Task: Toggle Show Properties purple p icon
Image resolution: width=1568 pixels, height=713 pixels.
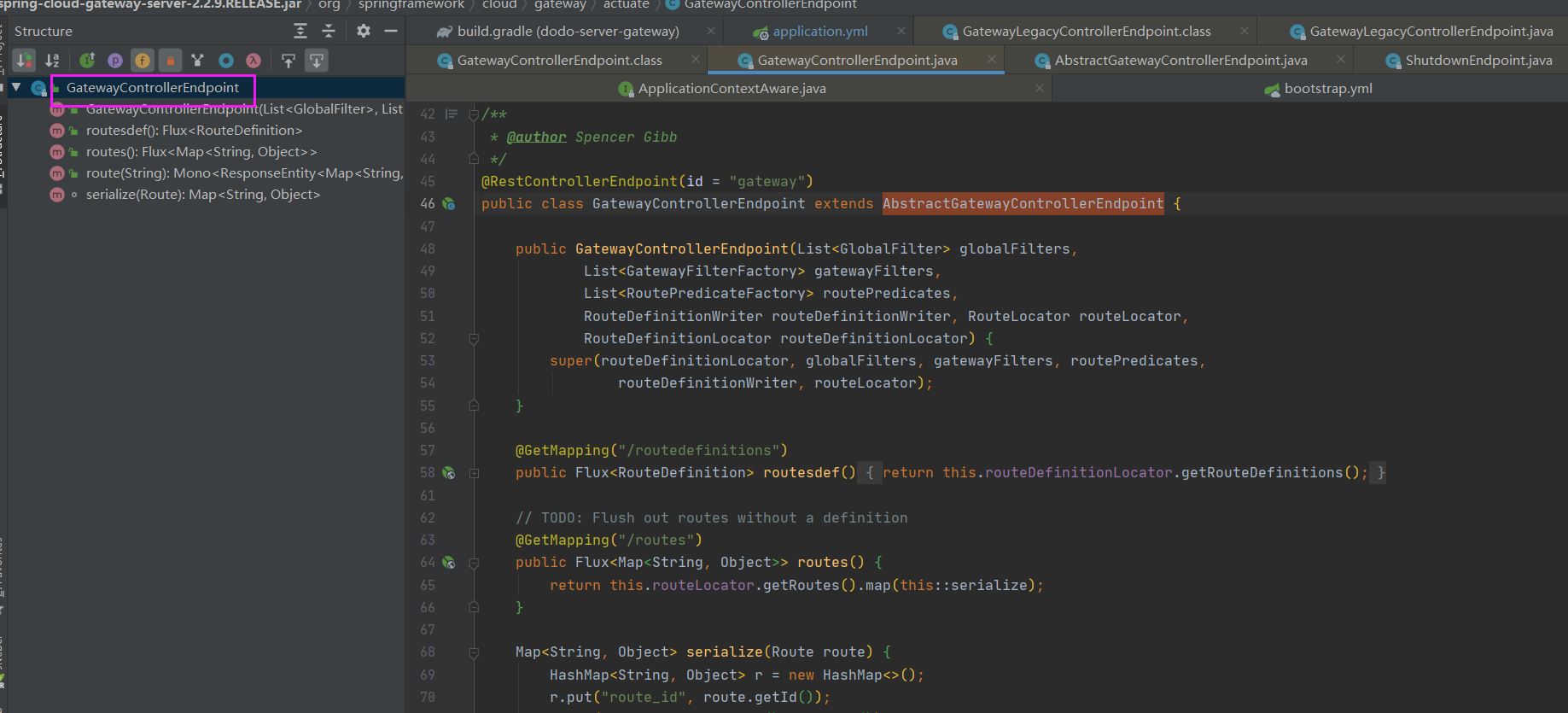Action: (114, 61)
